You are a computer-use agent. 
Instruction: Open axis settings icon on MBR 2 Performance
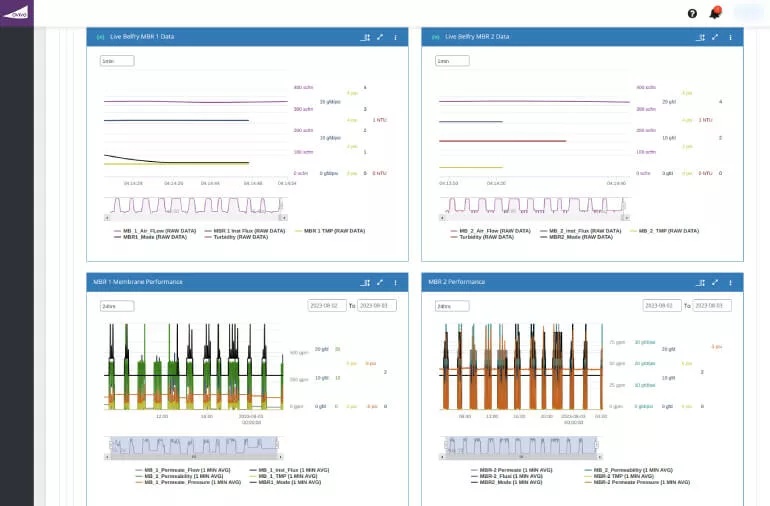701,282
